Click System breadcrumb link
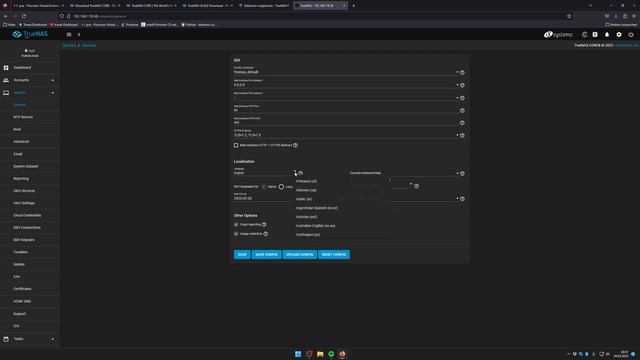This screenshot has width=640, height=360. pyautogui.click(x=69, y=45)
